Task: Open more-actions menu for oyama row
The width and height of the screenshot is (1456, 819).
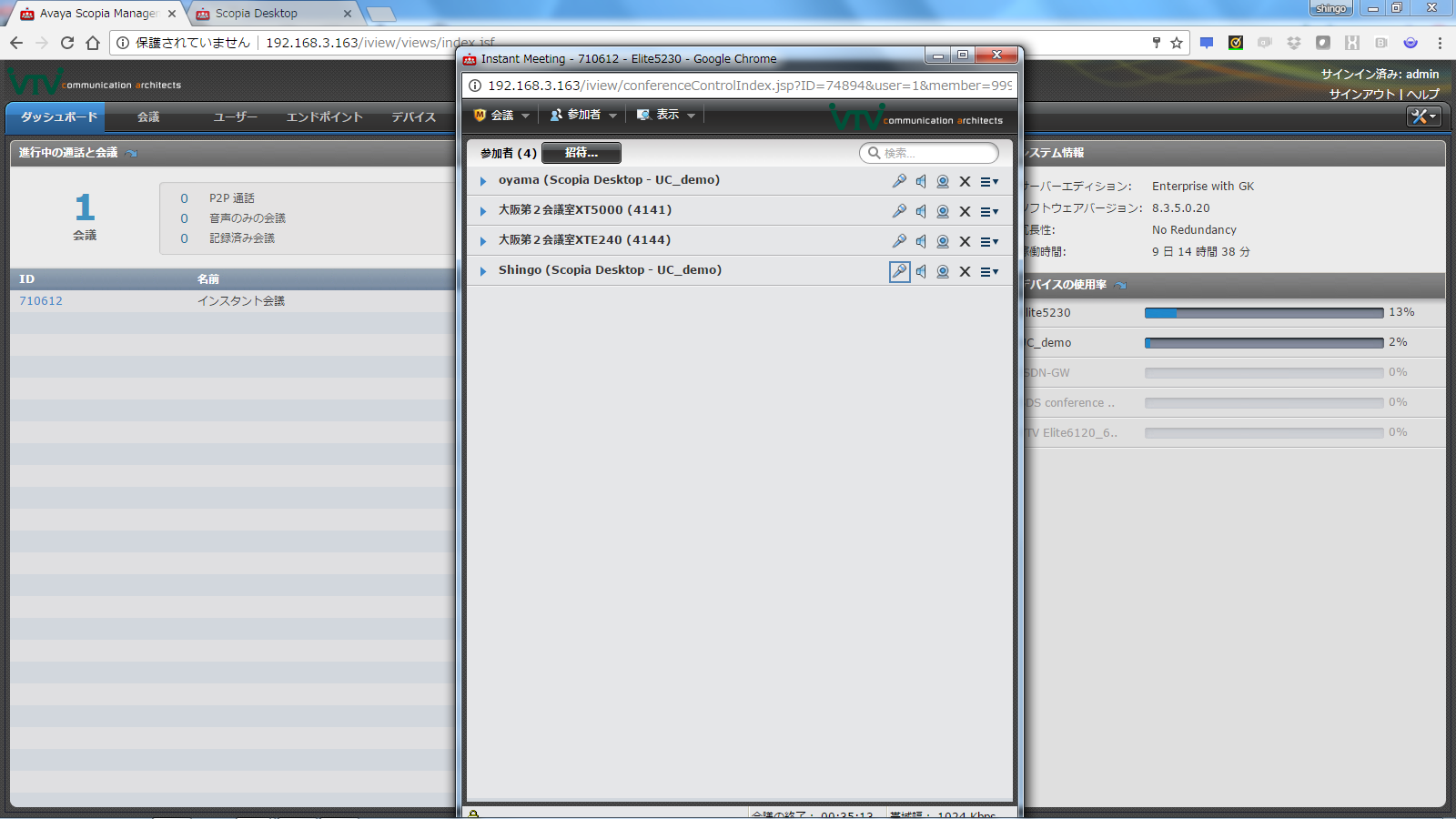Action: click(989, 182)
